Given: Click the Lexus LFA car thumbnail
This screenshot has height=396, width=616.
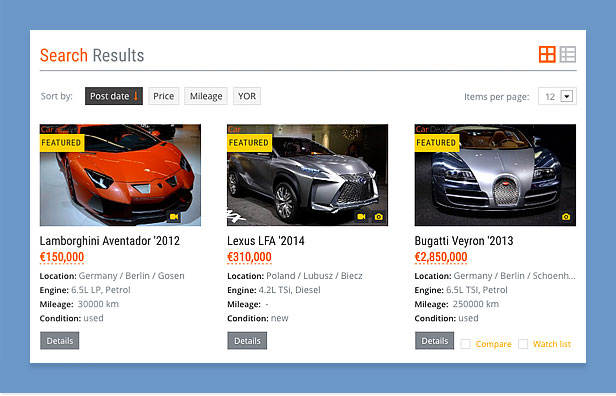Looking at the screenshot, I should point(308,175).
